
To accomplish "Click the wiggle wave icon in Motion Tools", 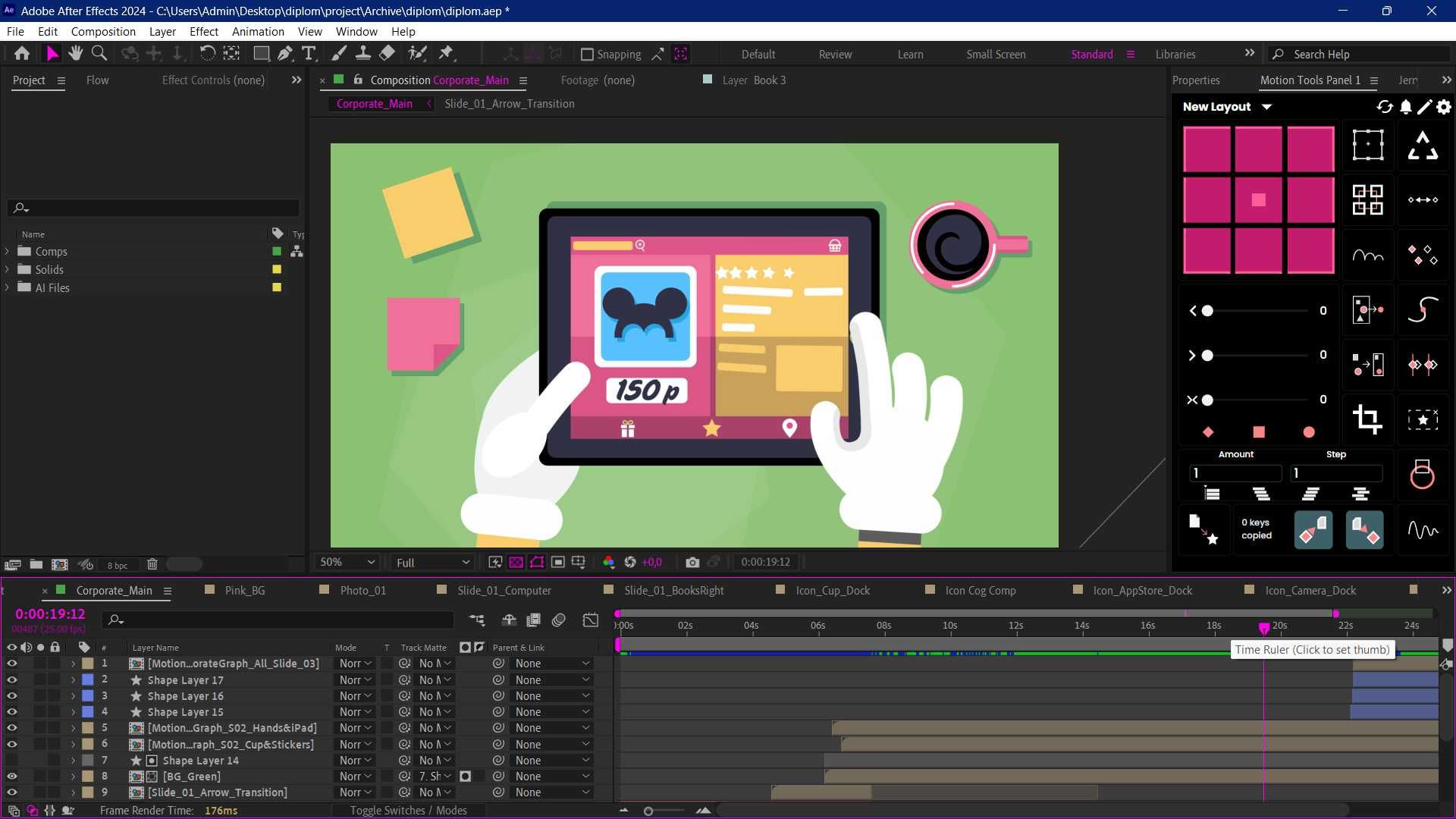I will pyautogui.click(x=1423, y=530).
